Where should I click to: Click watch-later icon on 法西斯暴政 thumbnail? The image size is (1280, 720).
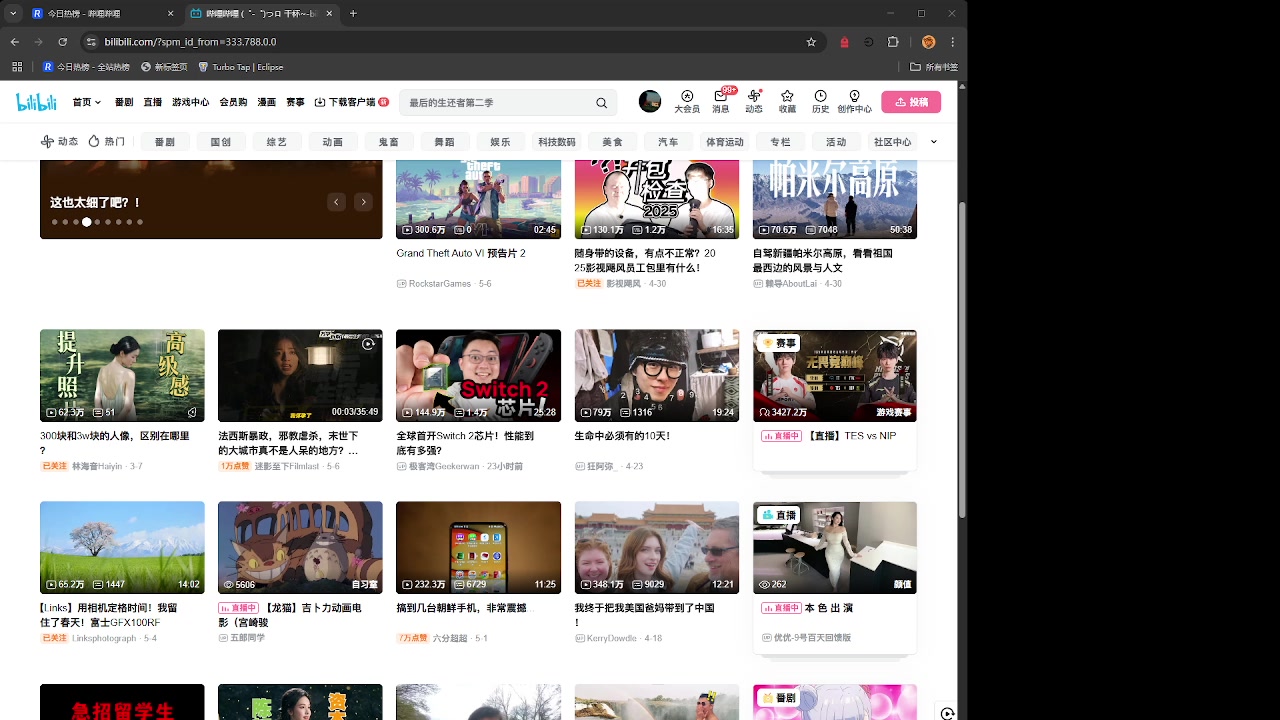(368, 344)
